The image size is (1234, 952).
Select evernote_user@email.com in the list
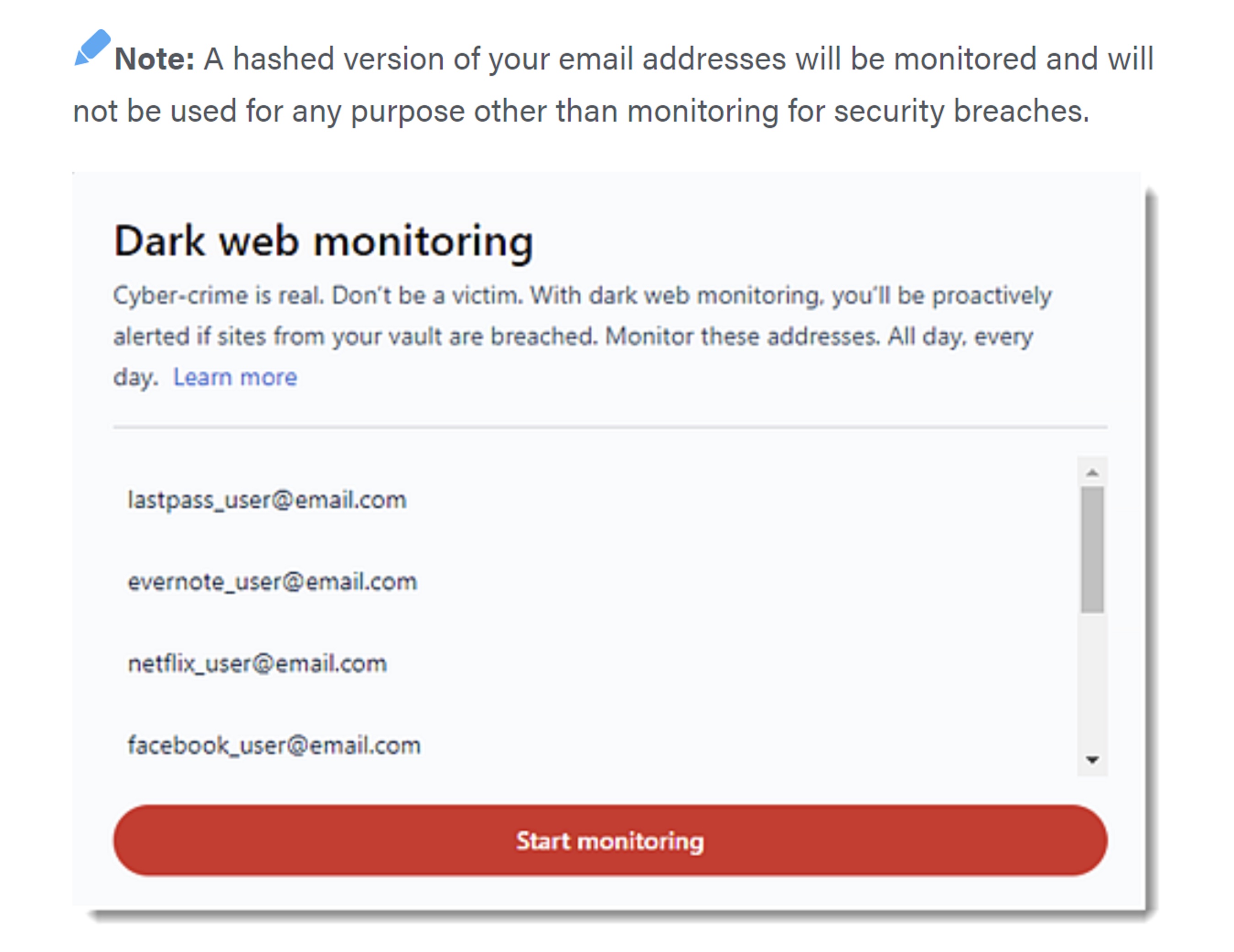(272, 581)
